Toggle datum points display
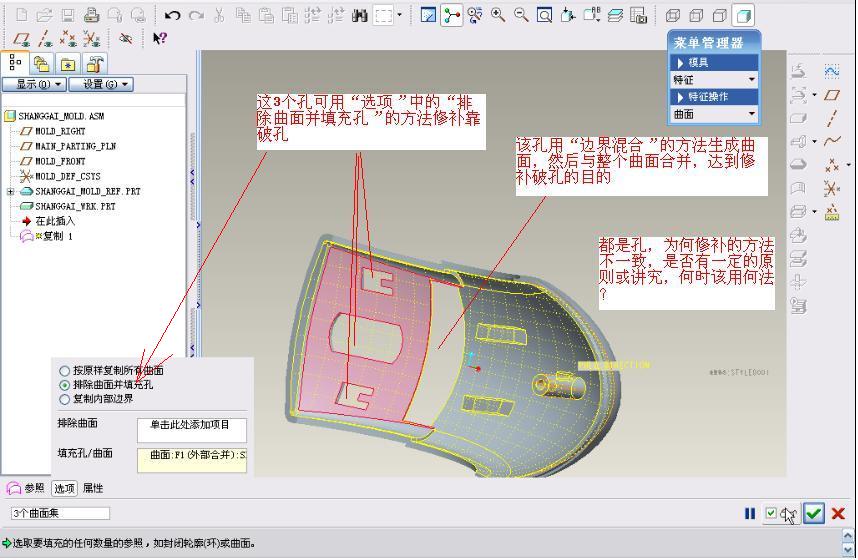 (68, 39)
